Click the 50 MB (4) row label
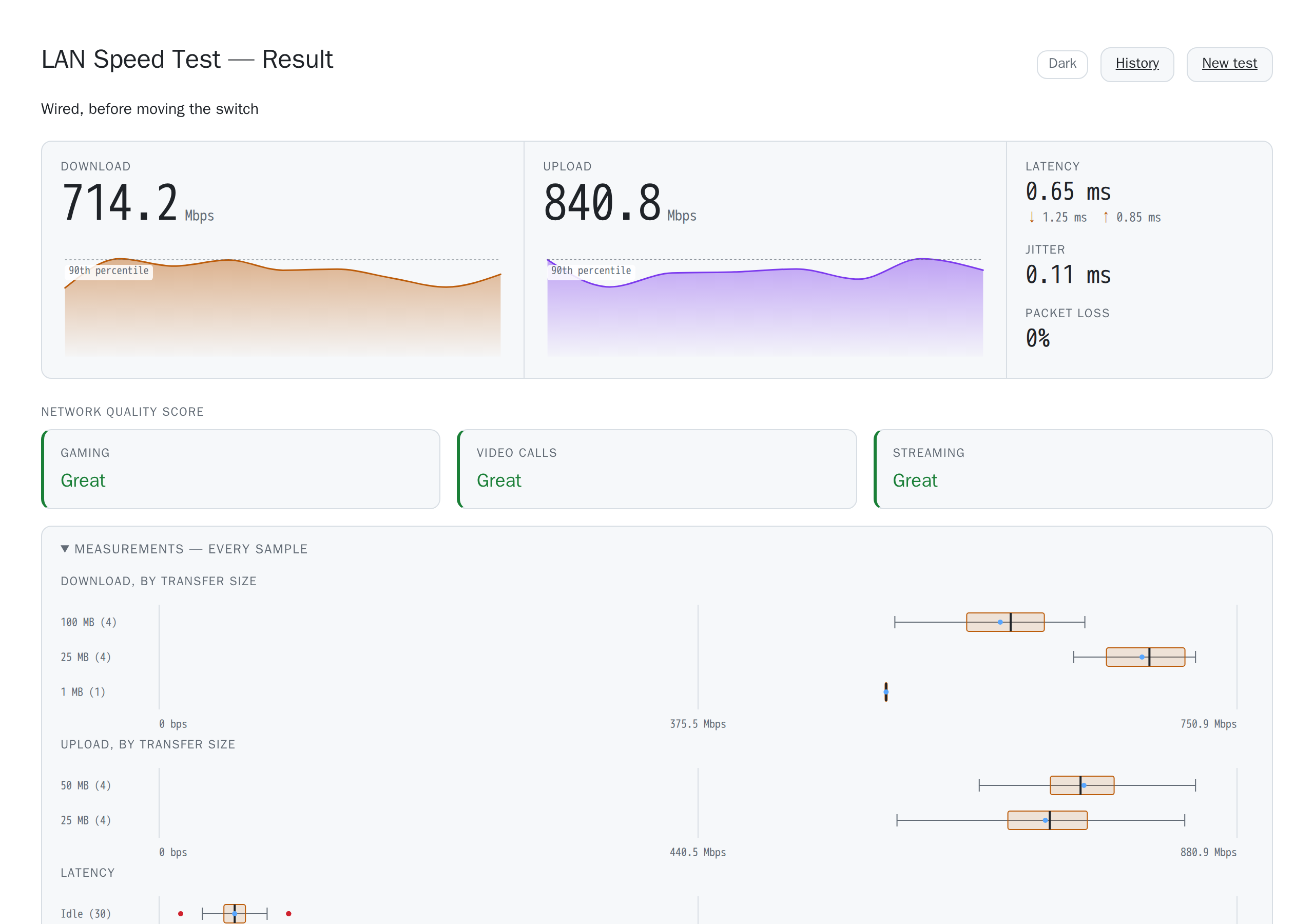 tap(86, 785)
